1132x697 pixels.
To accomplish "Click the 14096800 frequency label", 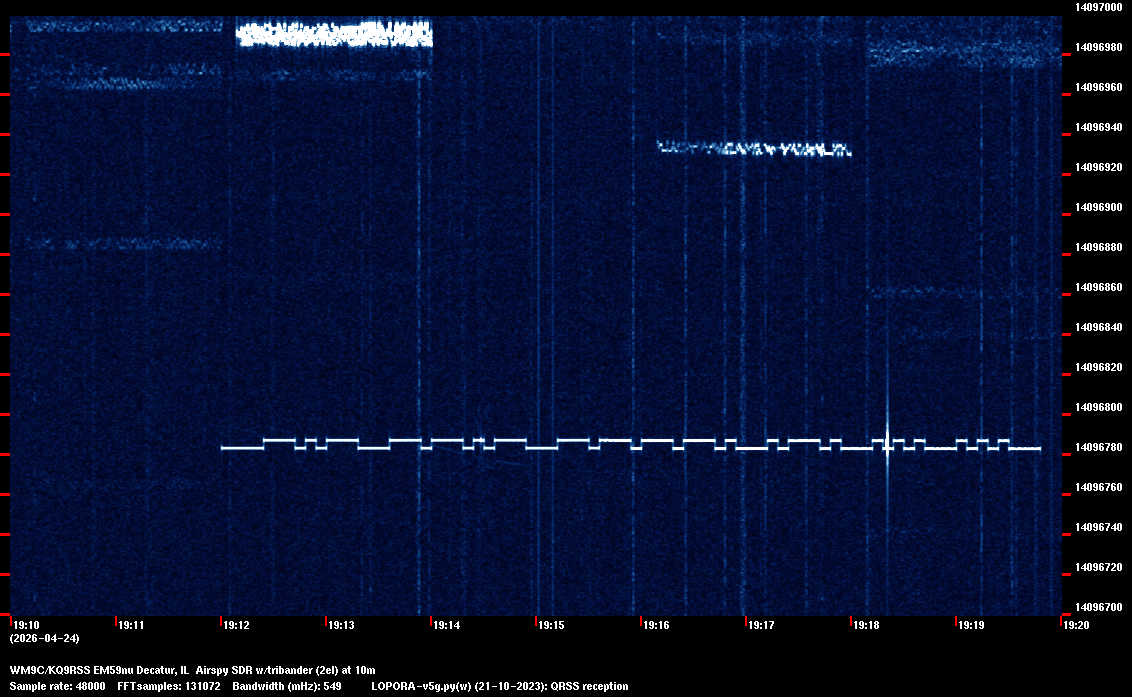I will click(1098, 407).
